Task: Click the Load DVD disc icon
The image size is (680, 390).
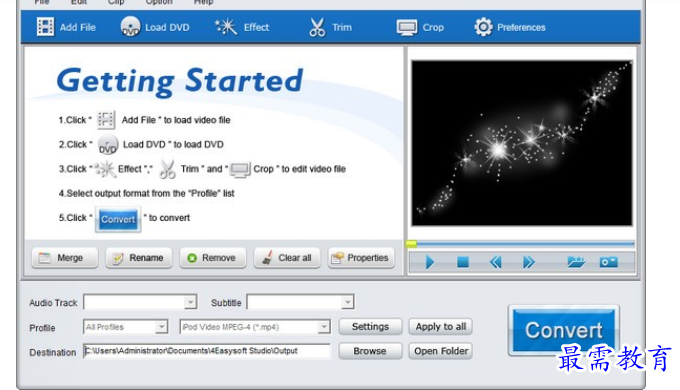Action: click(130, 26)
